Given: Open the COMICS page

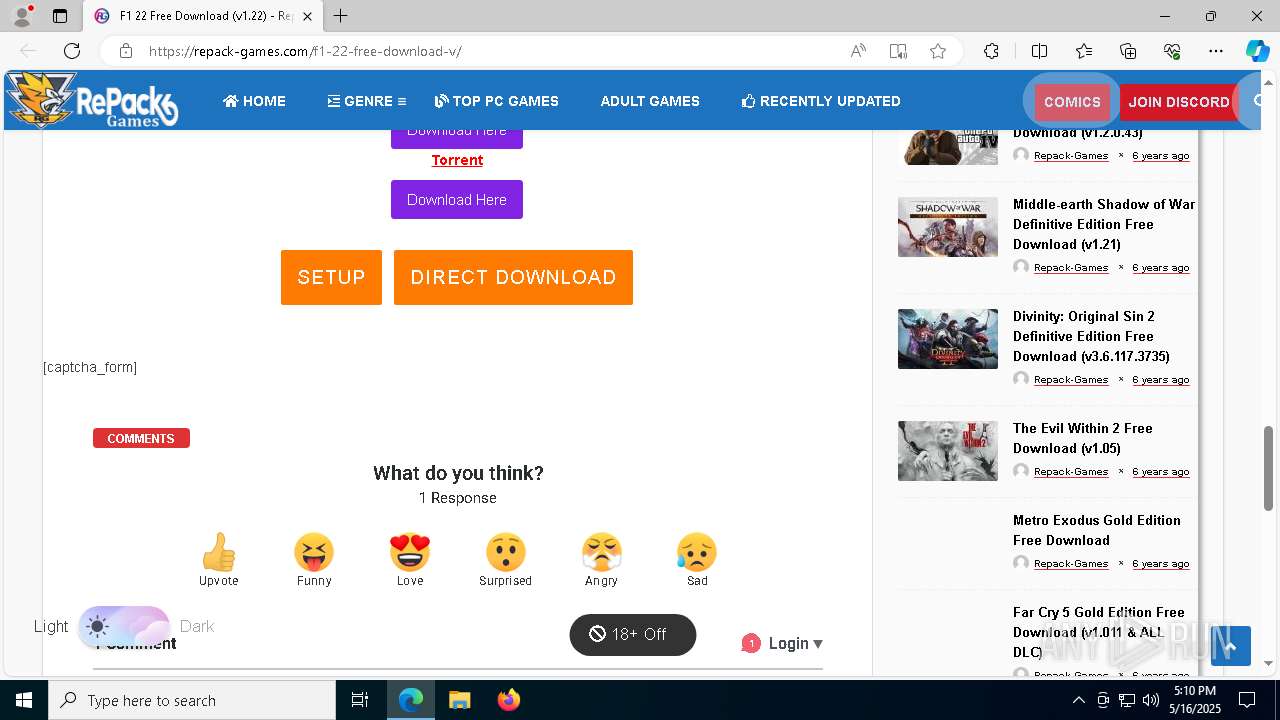Looking at the screenshot, I should click(1072, 102).
